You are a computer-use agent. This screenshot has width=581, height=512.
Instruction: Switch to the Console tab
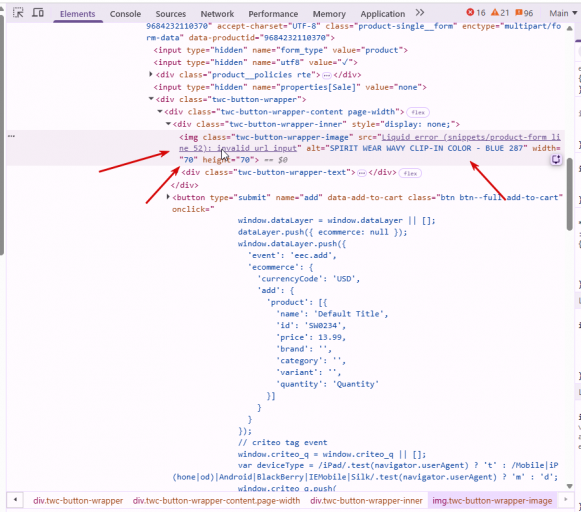pos(125,14)
